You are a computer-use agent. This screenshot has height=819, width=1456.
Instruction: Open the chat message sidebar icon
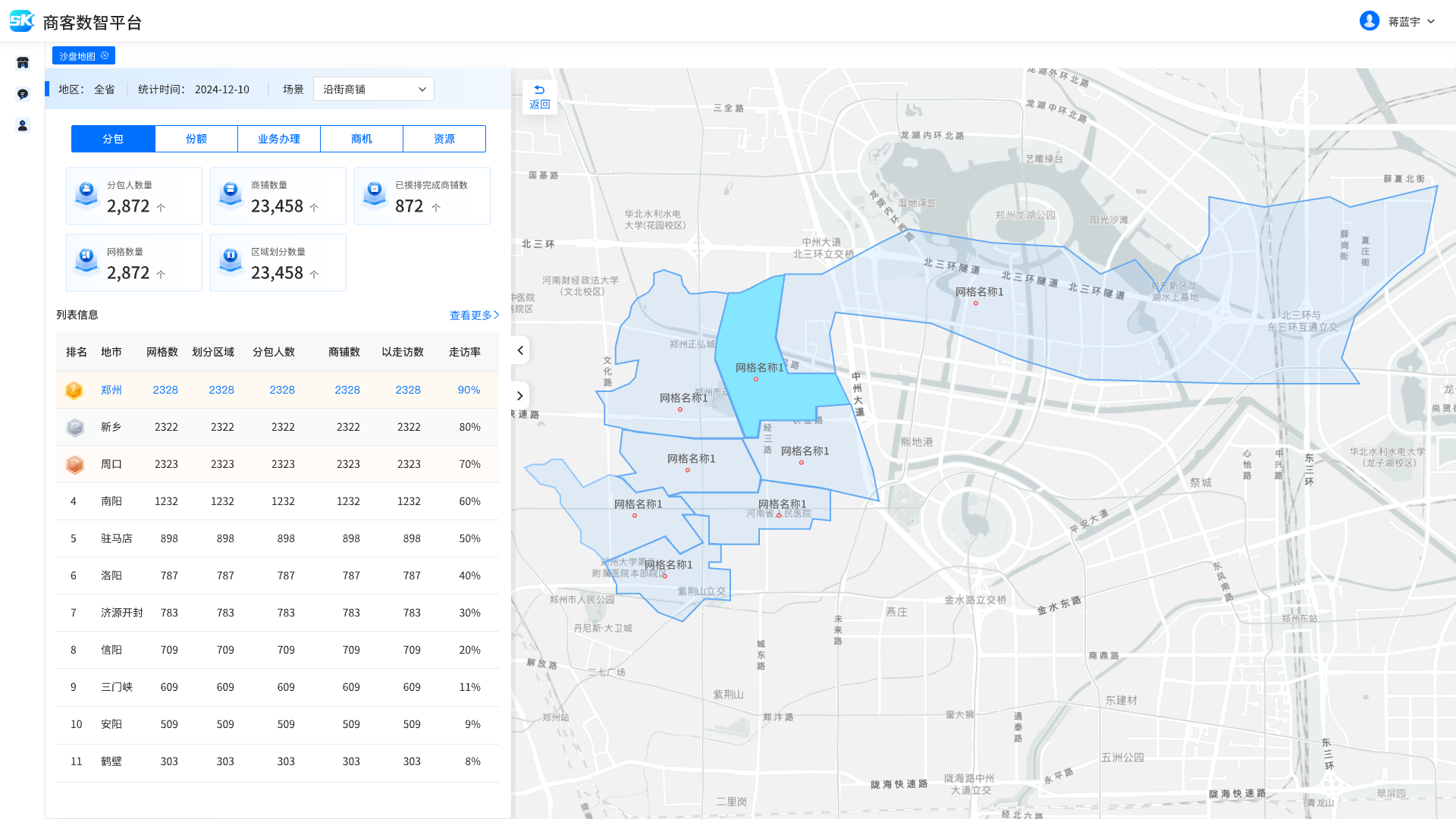point(23,94)
